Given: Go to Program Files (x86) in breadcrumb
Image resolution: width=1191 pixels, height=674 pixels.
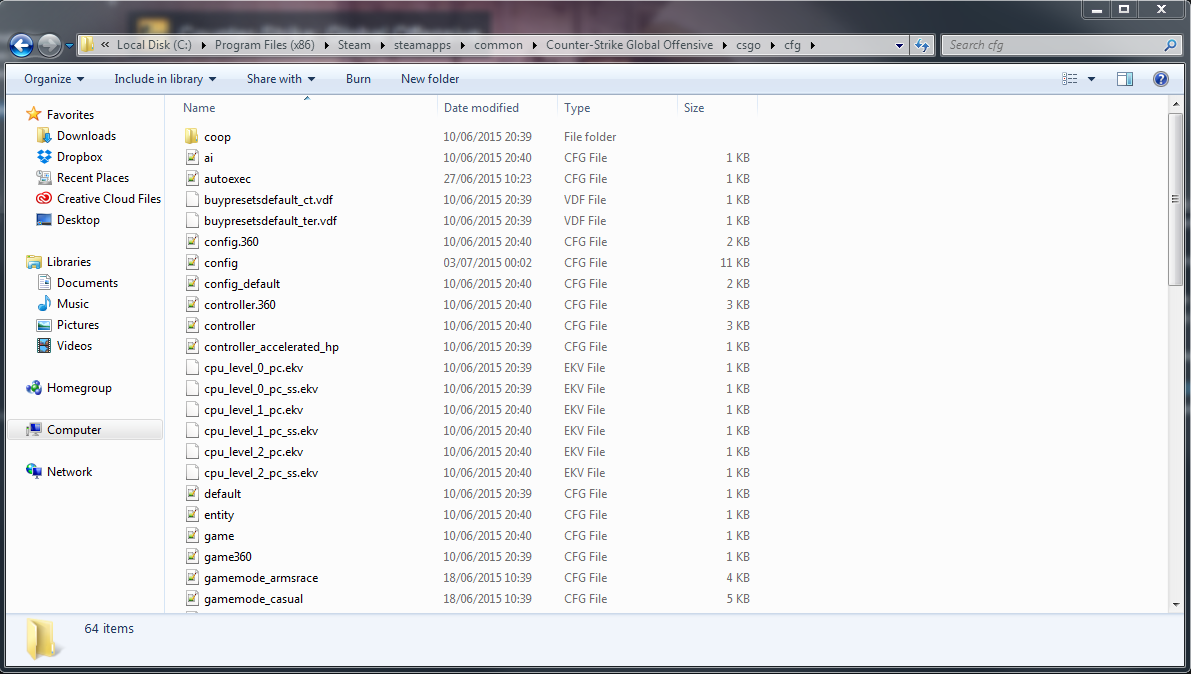Looking at the screenshot, I should click(264, 45).
